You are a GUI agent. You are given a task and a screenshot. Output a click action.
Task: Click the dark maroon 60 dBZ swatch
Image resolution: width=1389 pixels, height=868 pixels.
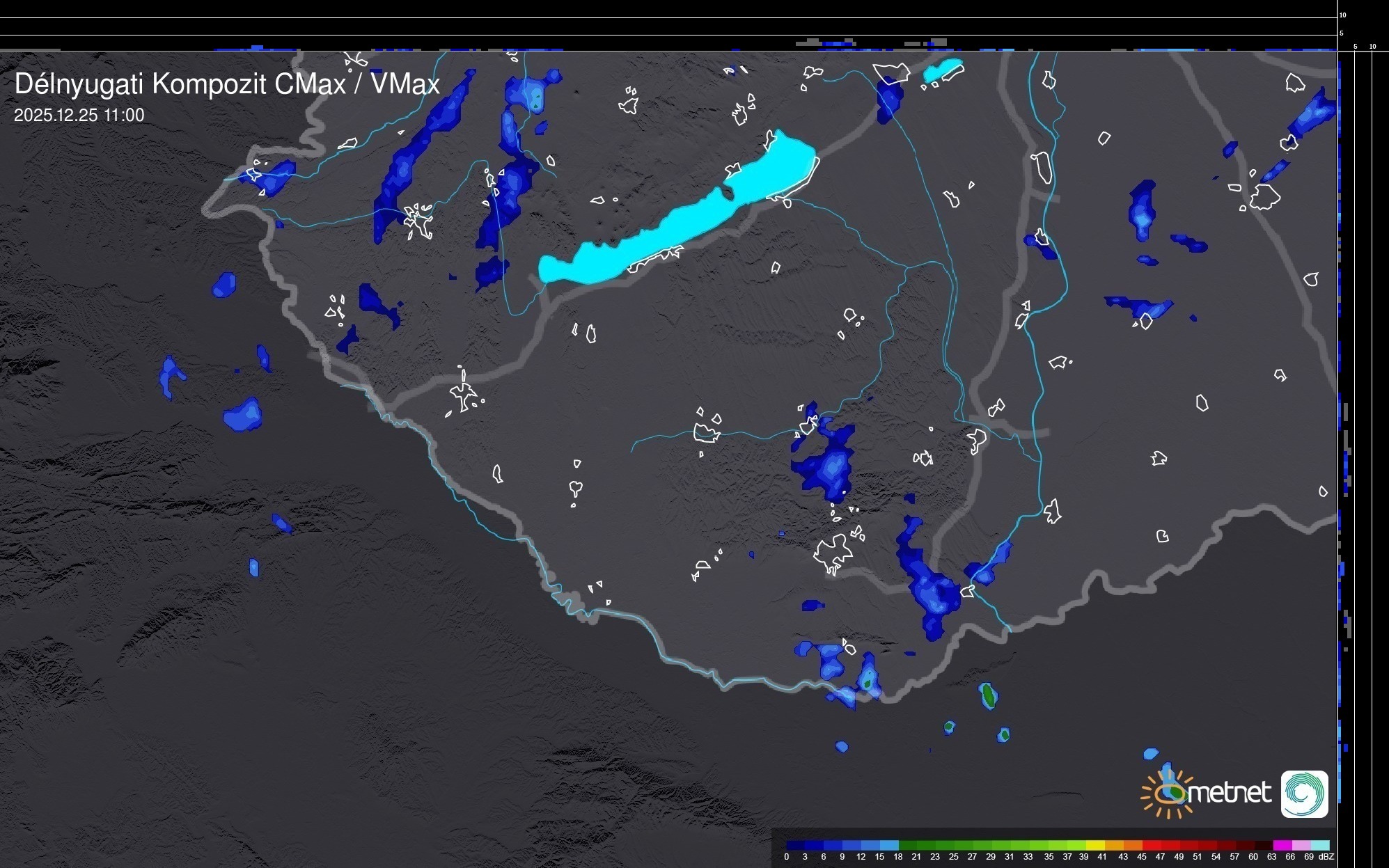click(x=1263, y=845)
